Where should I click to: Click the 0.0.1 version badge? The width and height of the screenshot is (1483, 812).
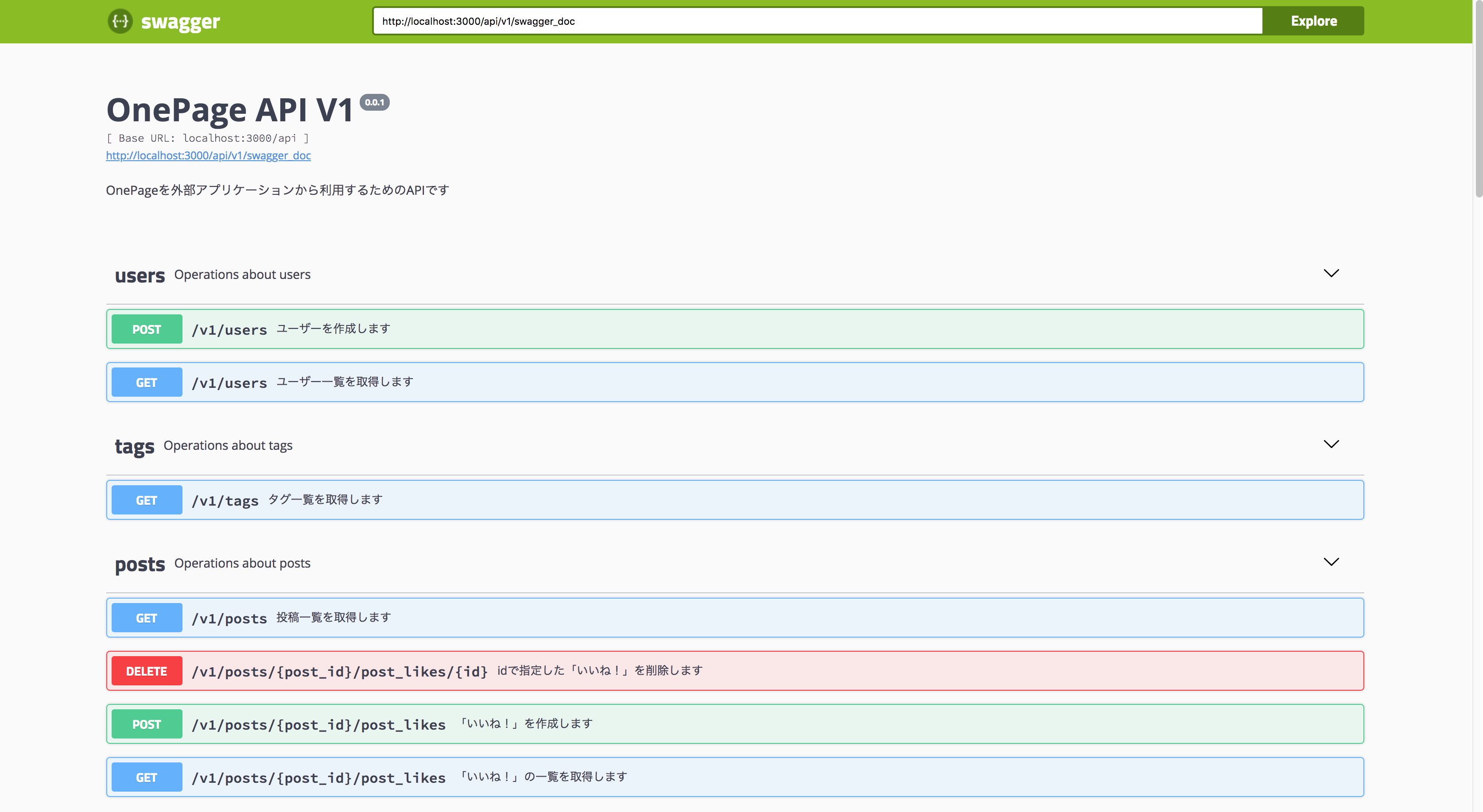[374, 102]
